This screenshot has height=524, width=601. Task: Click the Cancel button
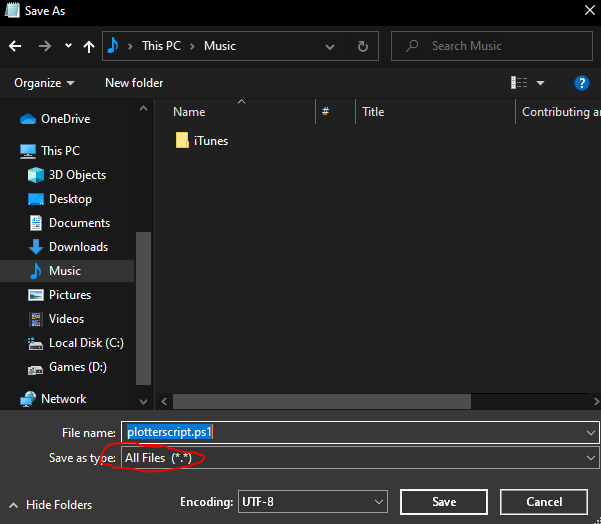click(544, 502)
